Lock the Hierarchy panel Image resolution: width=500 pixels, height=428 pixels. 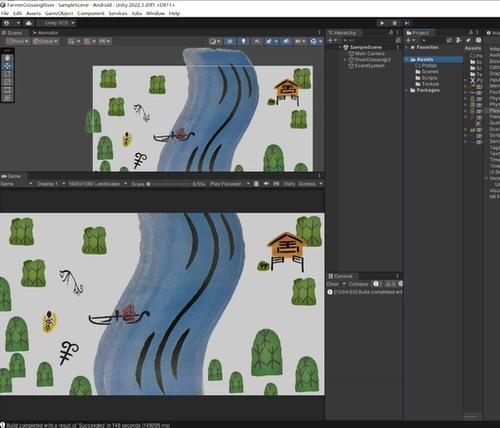[x=391, y=33]
